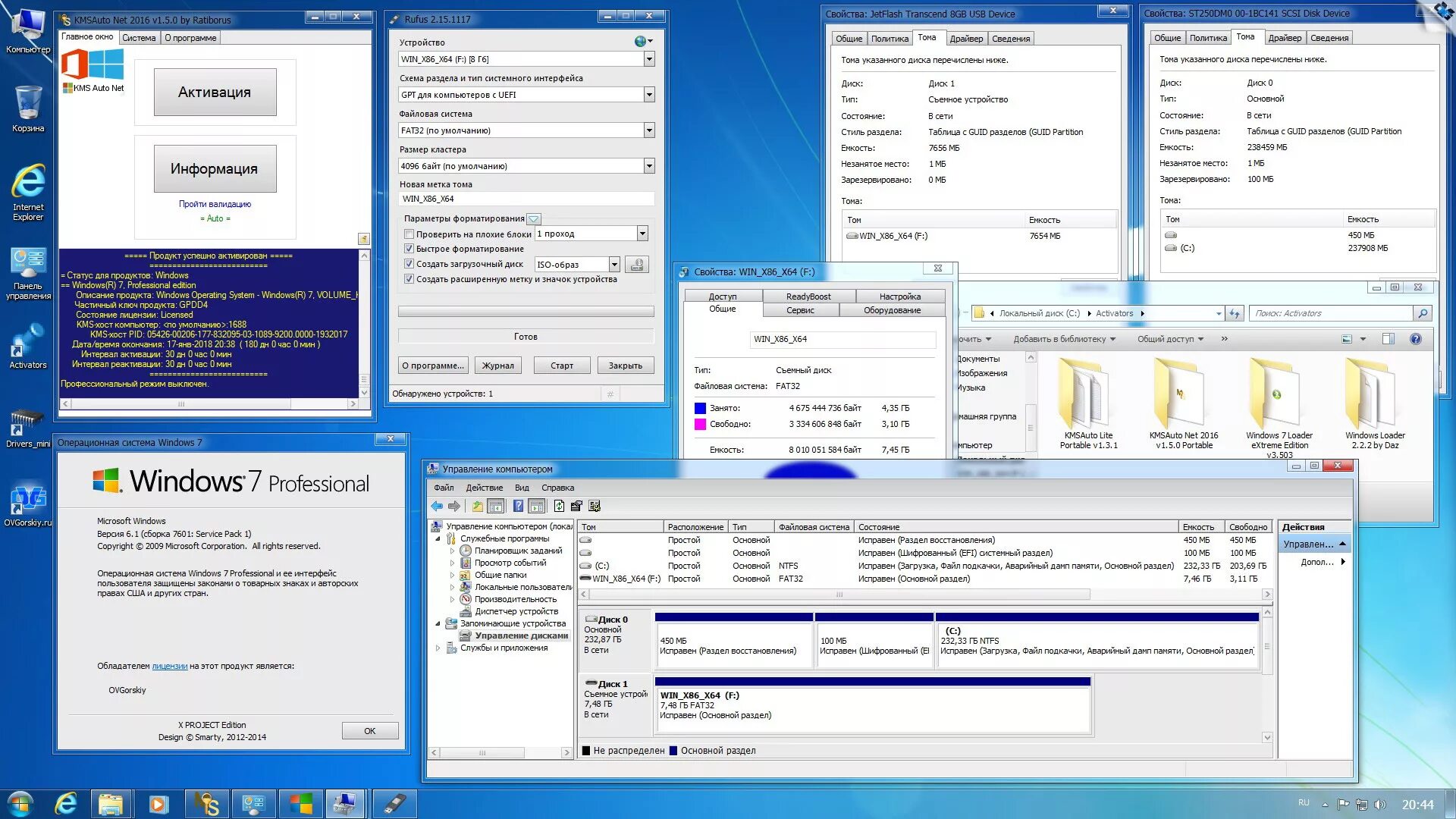Toggle the Создать загрузочный диск checkbox
The height and width of the screenshot is (819, 1456).
(409, 264)
